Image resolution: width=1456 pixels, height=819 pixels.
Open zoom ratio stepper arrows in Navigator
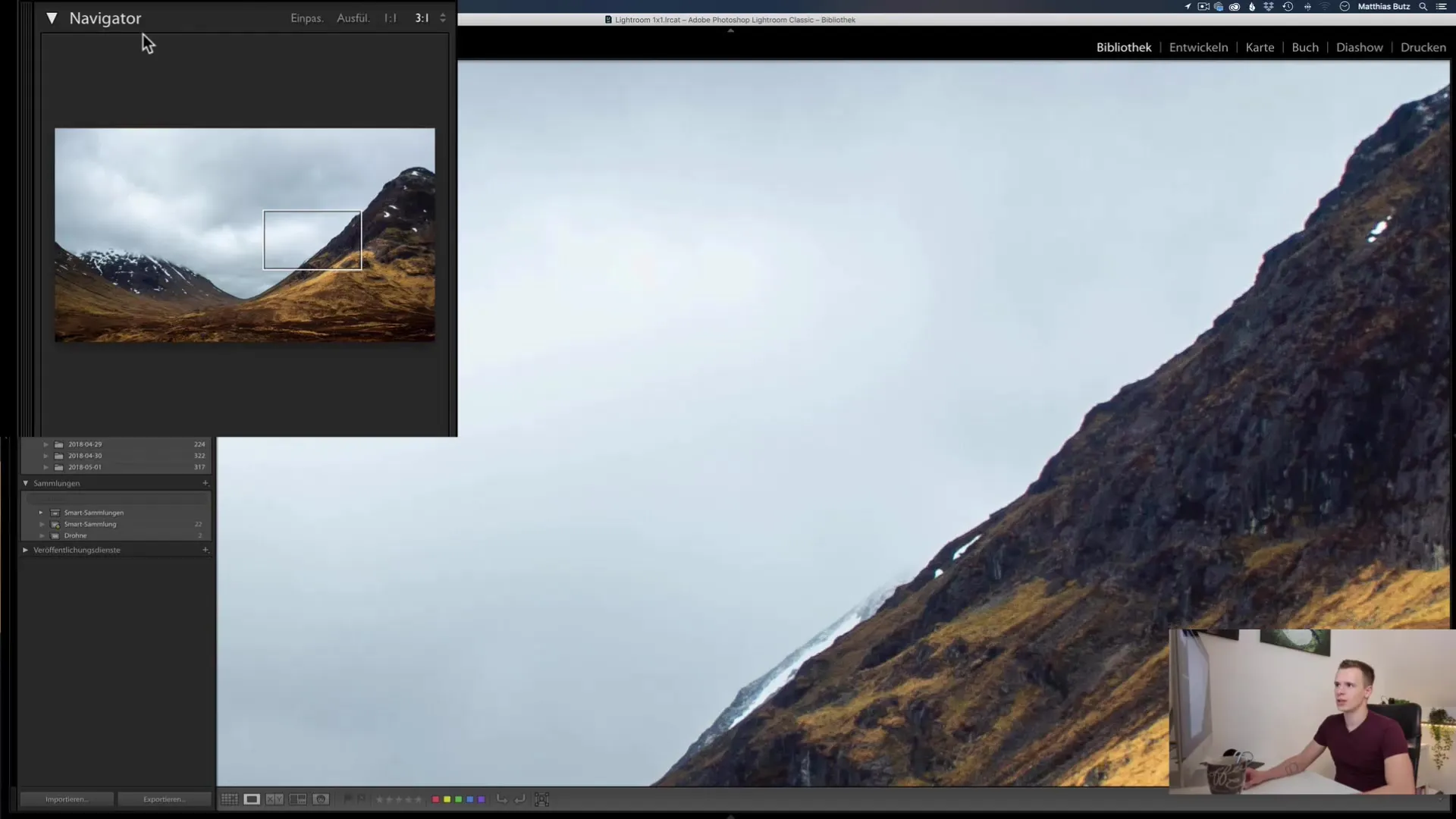pyautogui.click(x=443, y=18)
